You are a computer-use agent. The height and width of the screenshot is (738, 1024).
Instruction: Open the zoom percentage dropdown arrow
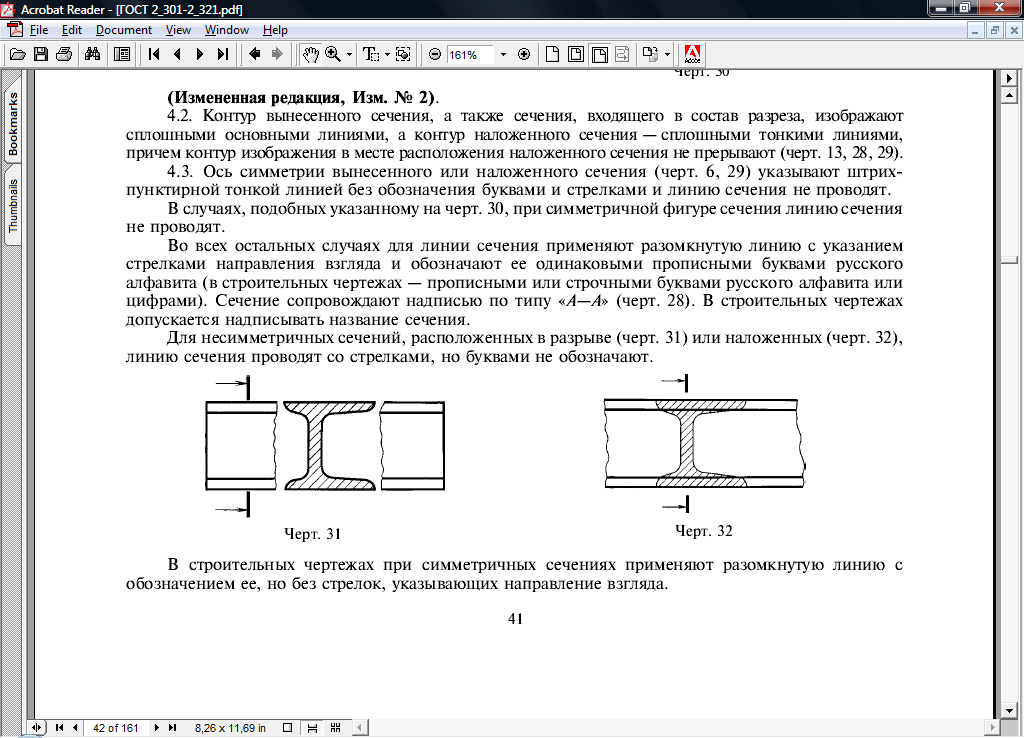(503, 55)
